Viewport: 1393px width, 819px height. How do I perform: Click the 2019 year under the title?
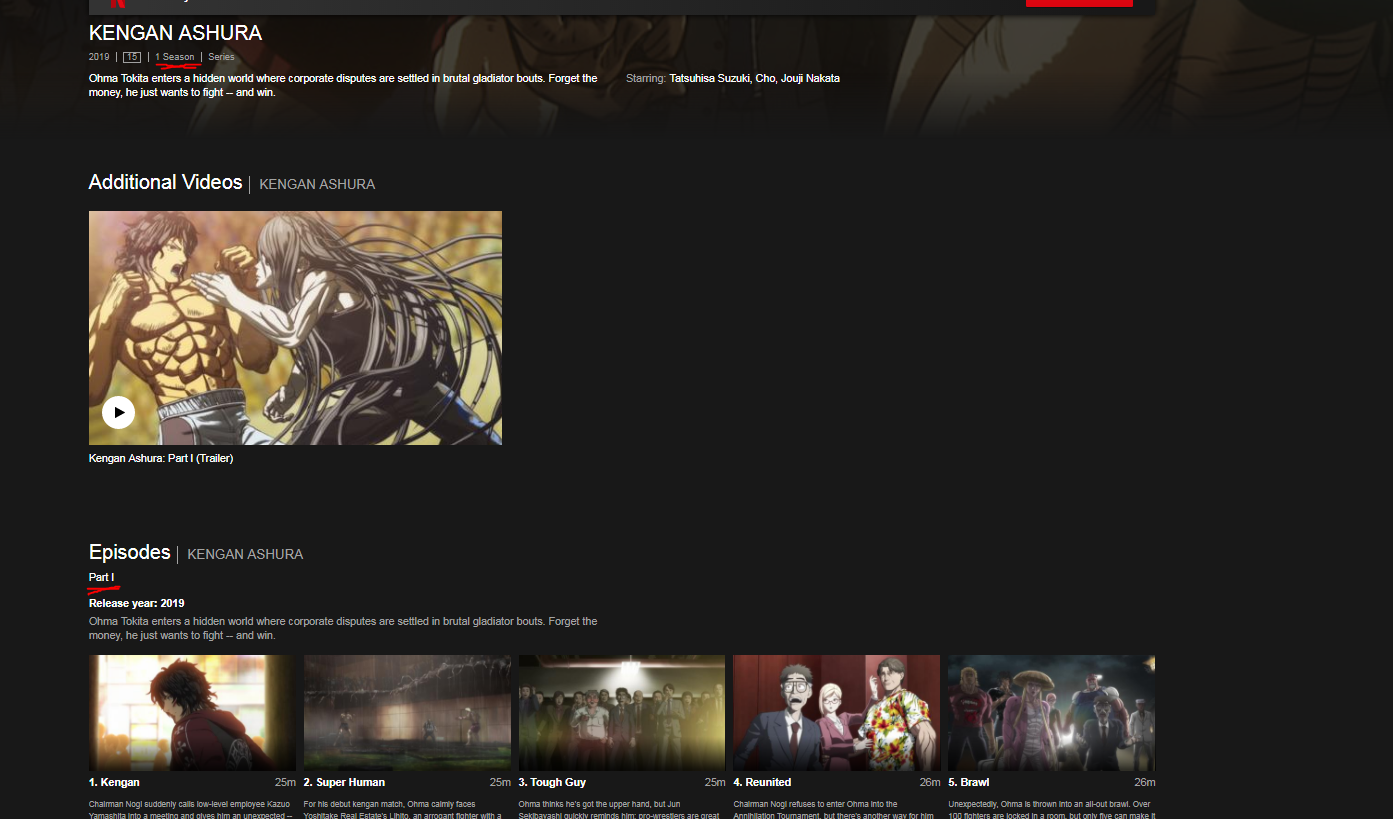(99, 57)
